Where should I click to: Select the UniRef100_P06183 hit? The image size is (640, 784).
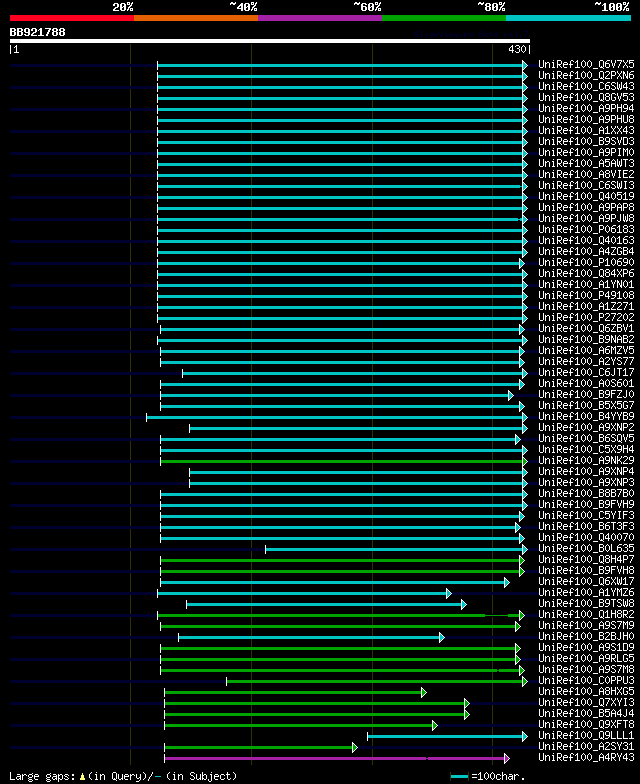586,230
